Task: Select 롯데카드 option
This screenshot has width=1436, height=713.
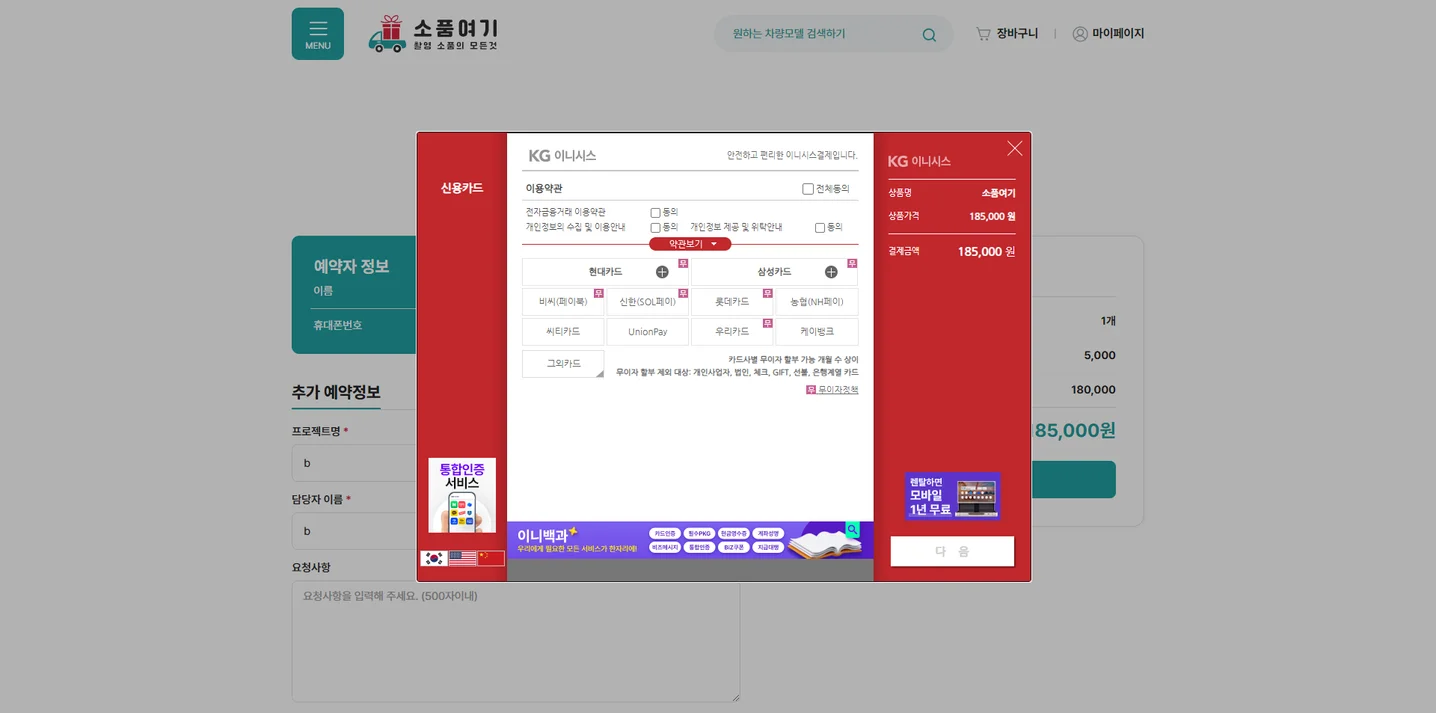Action: pos(732,302)
